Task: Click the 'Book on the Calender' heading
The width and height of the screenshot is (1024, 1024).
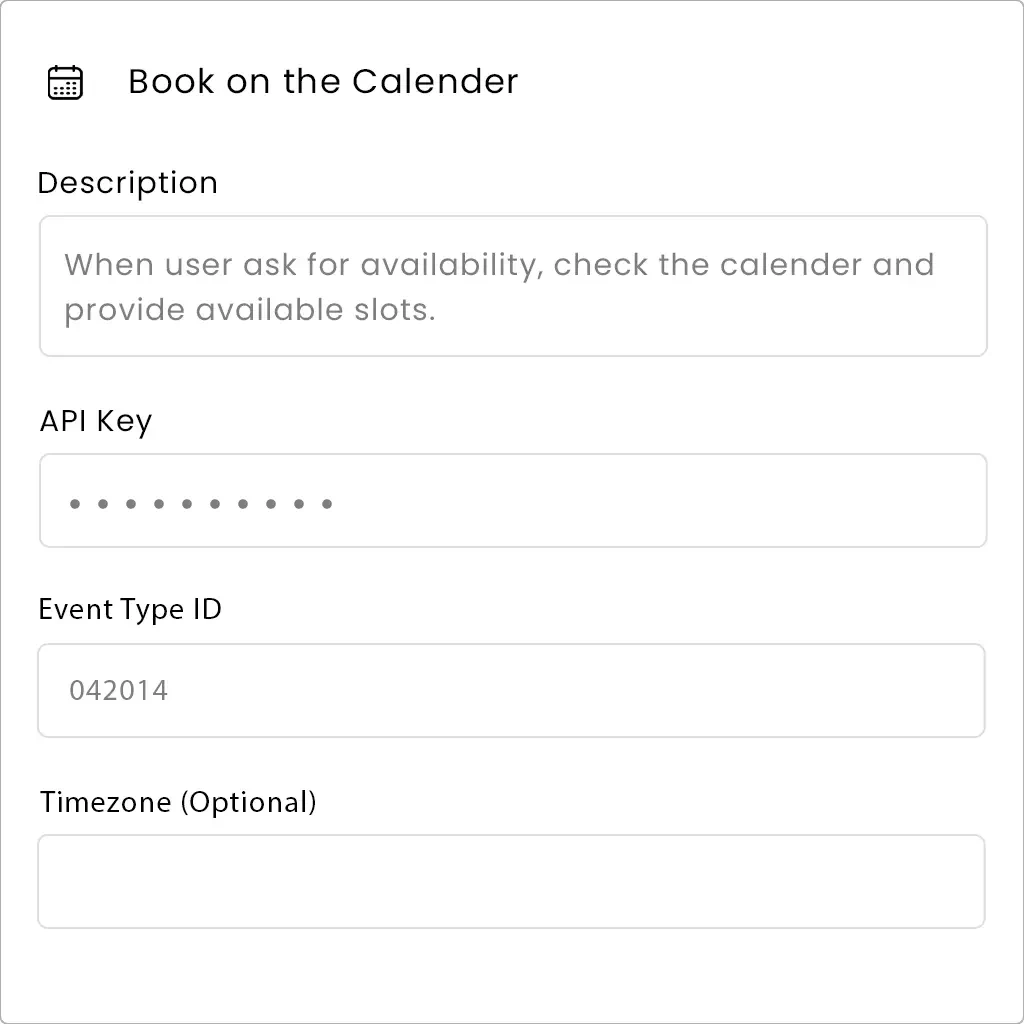Action: 322,81
